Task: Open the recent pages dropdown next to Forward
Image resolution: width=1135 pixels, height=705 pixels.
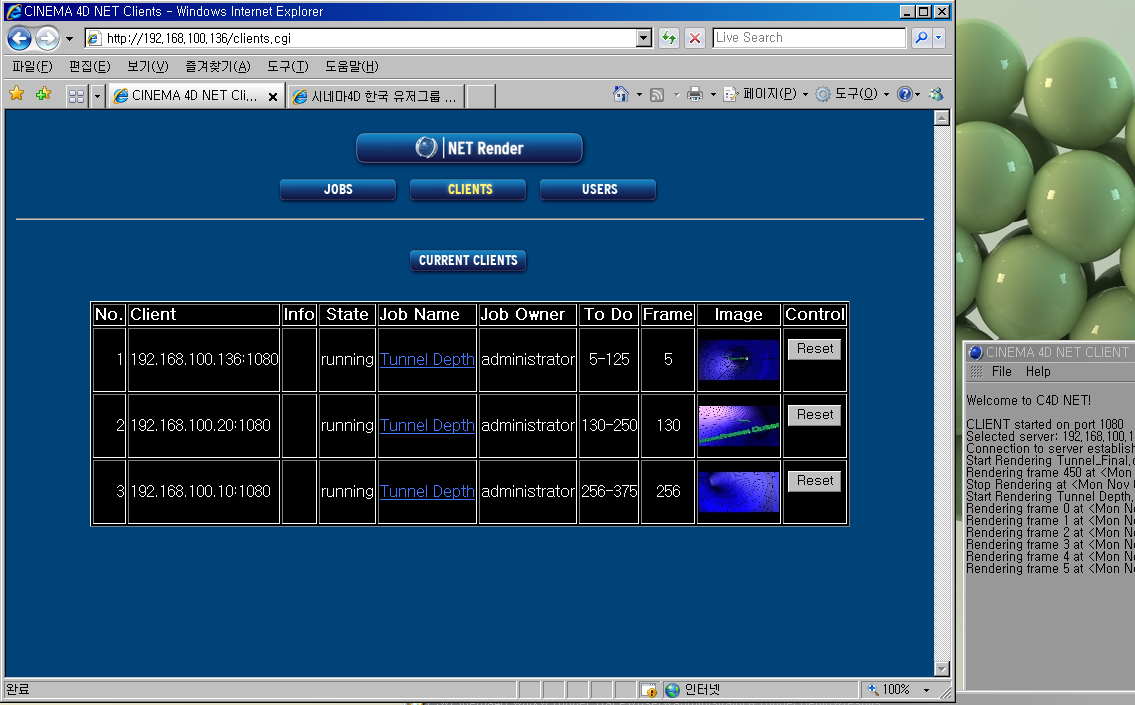Action: [x=69, y=38]
